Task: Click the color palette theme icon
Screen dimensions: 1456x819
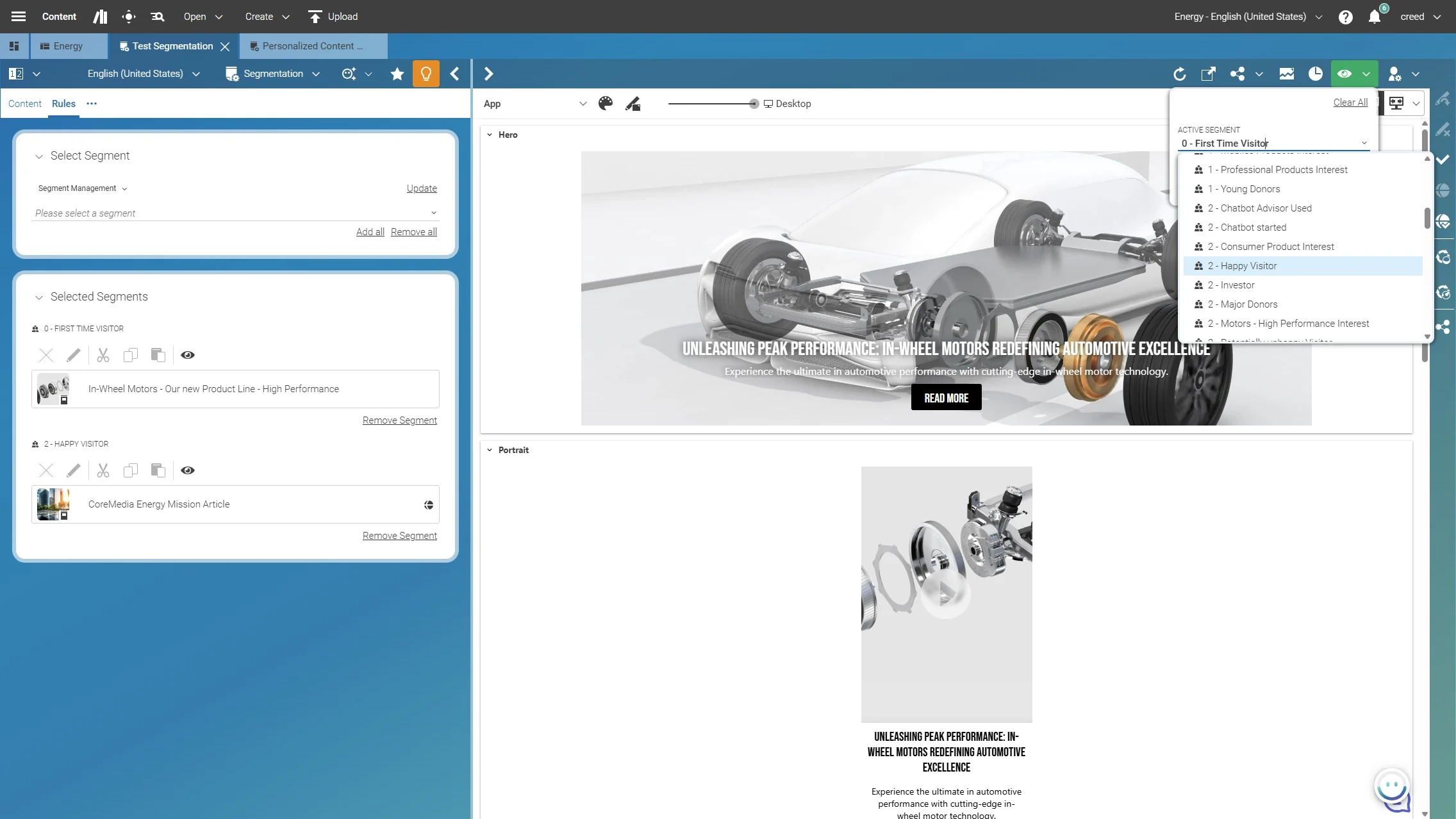Action: (x=605, y=104)
